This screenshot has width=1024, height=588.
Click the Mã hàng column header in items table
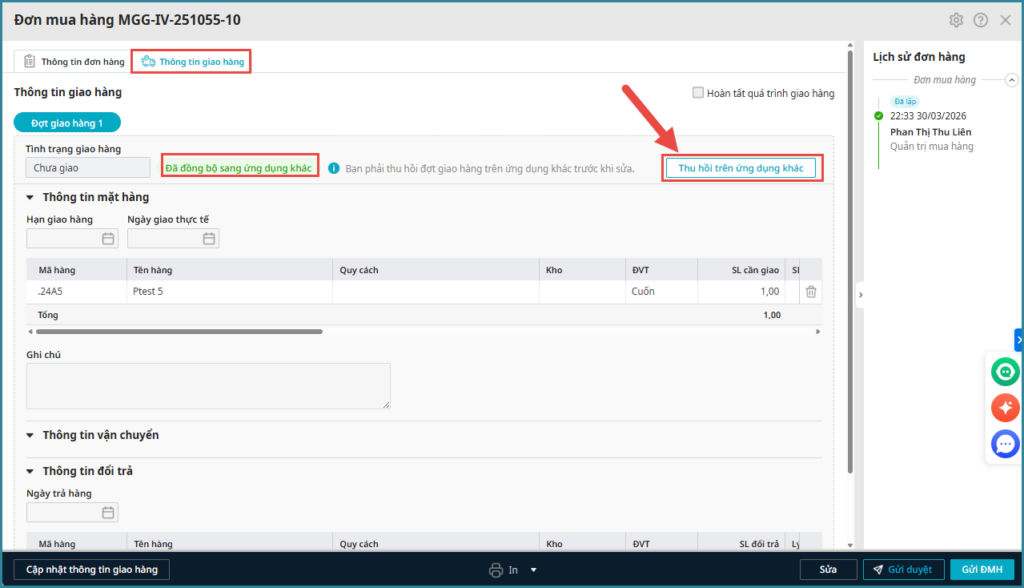click(76, 270)
